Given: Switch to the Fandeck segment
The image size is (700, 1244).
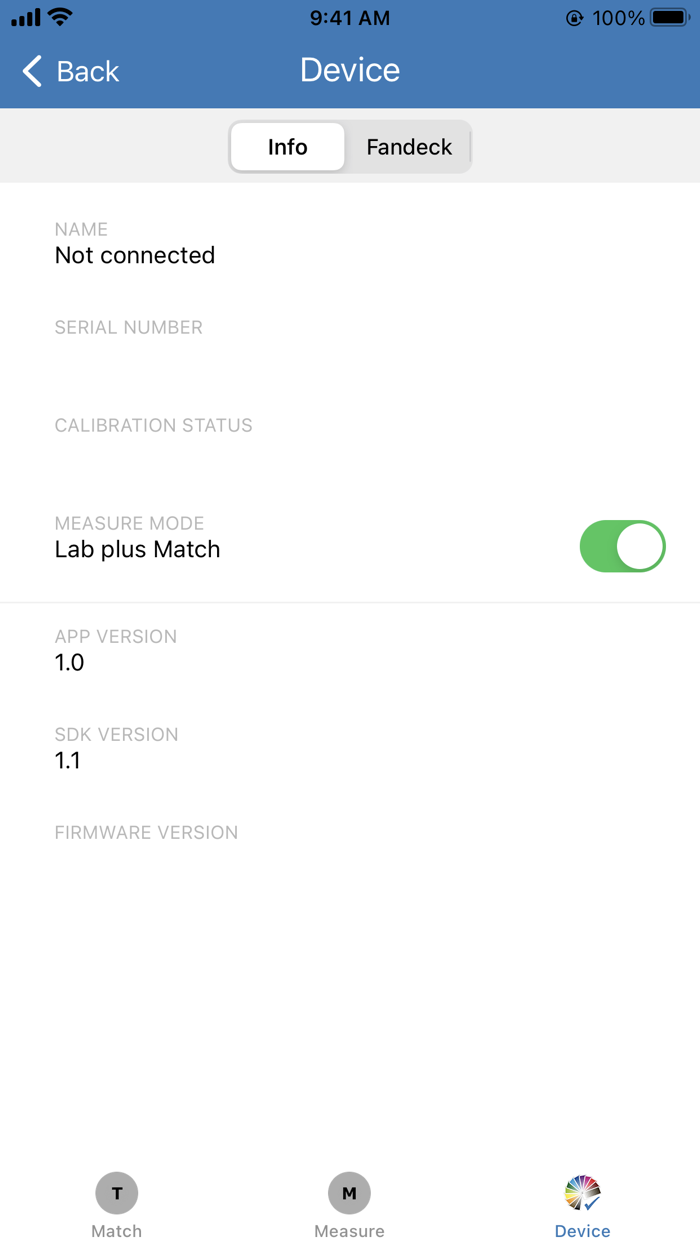Looking at the screenshot, I should [409, 147].
